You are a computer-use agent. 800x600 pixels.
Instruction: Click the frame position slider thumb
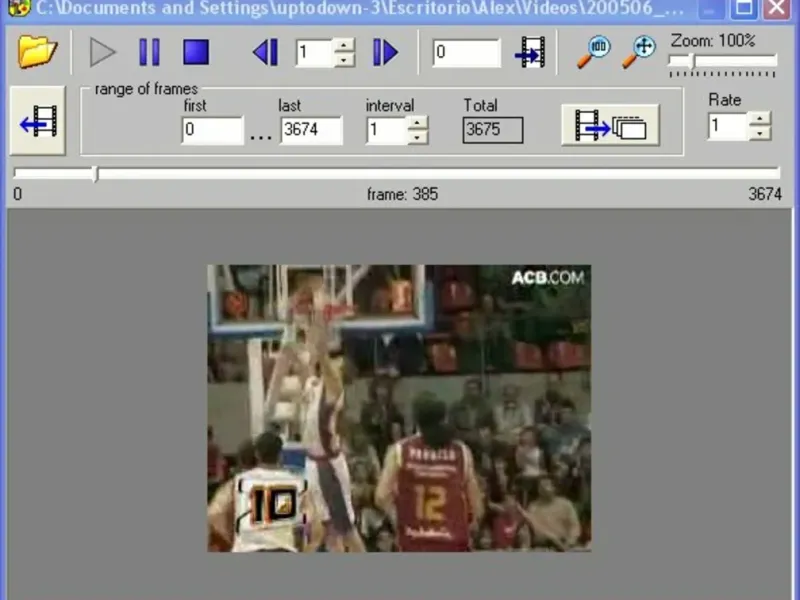96,174
